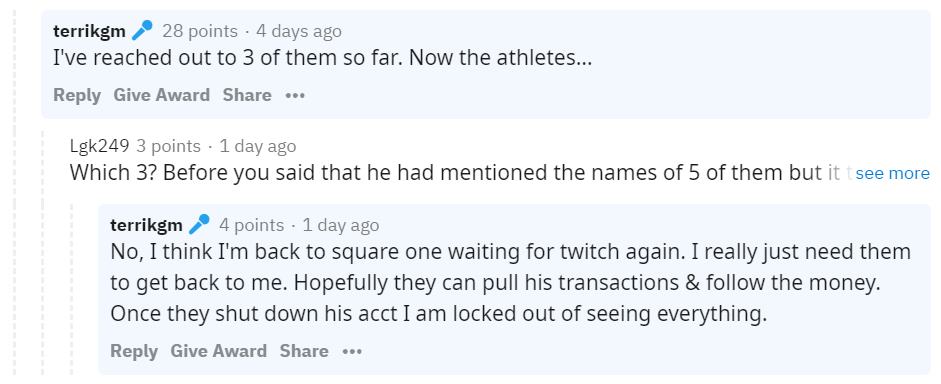Open more options dots on top comment

coord(295,95)
